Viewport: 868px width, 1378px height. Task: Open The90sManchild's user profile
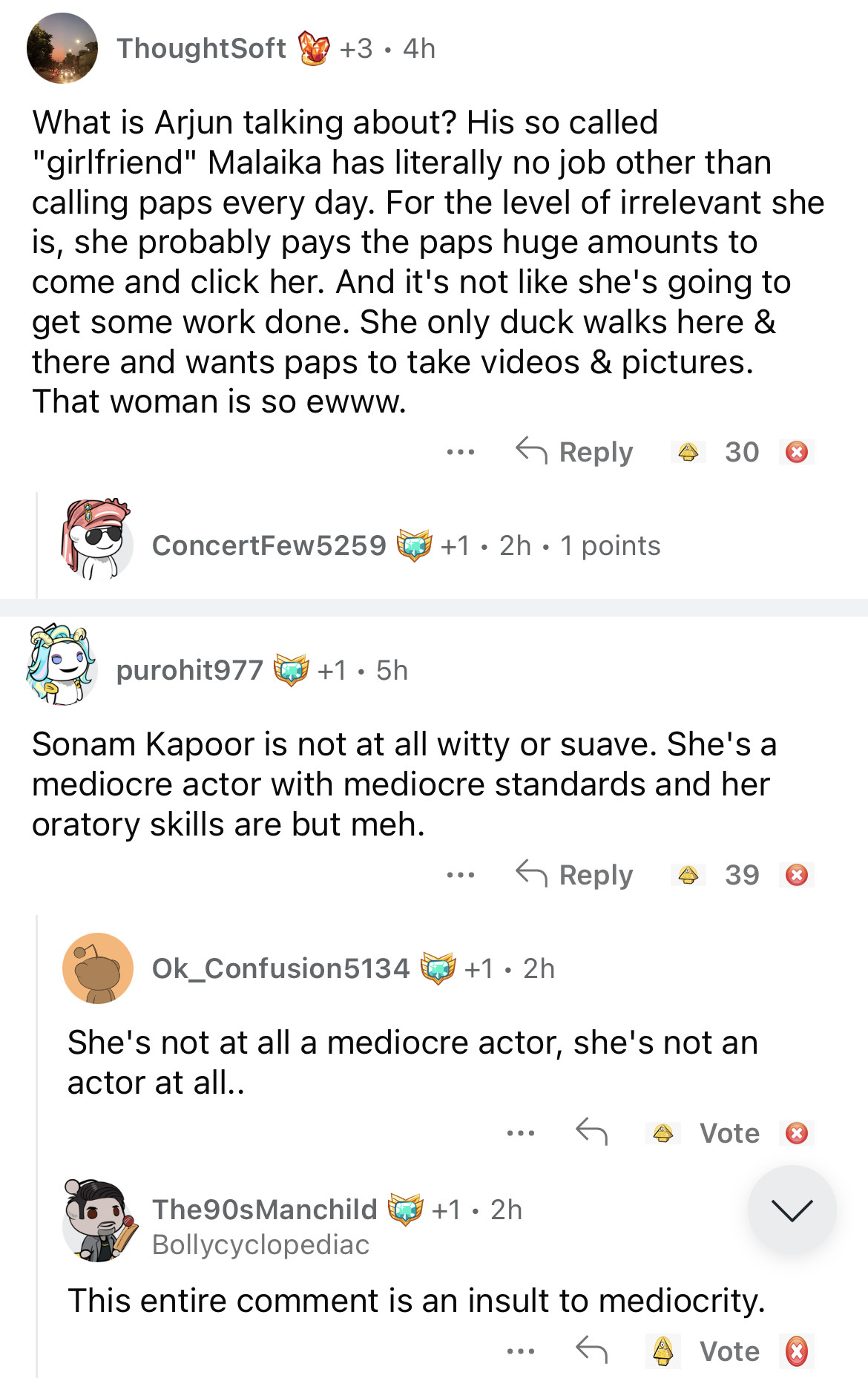tap(264, 1210)
